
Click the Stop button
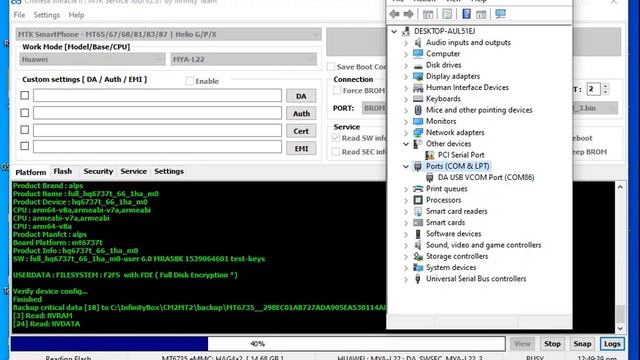(552, 344)
